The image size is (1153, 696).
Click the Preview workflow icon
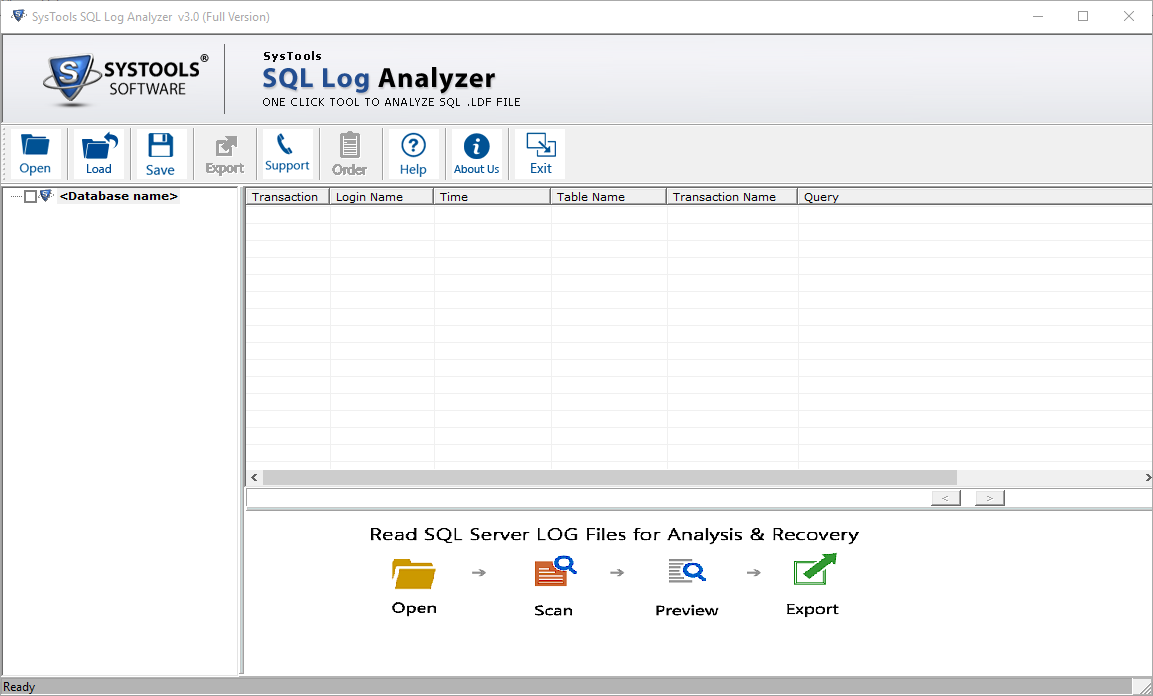click(687, 571)
